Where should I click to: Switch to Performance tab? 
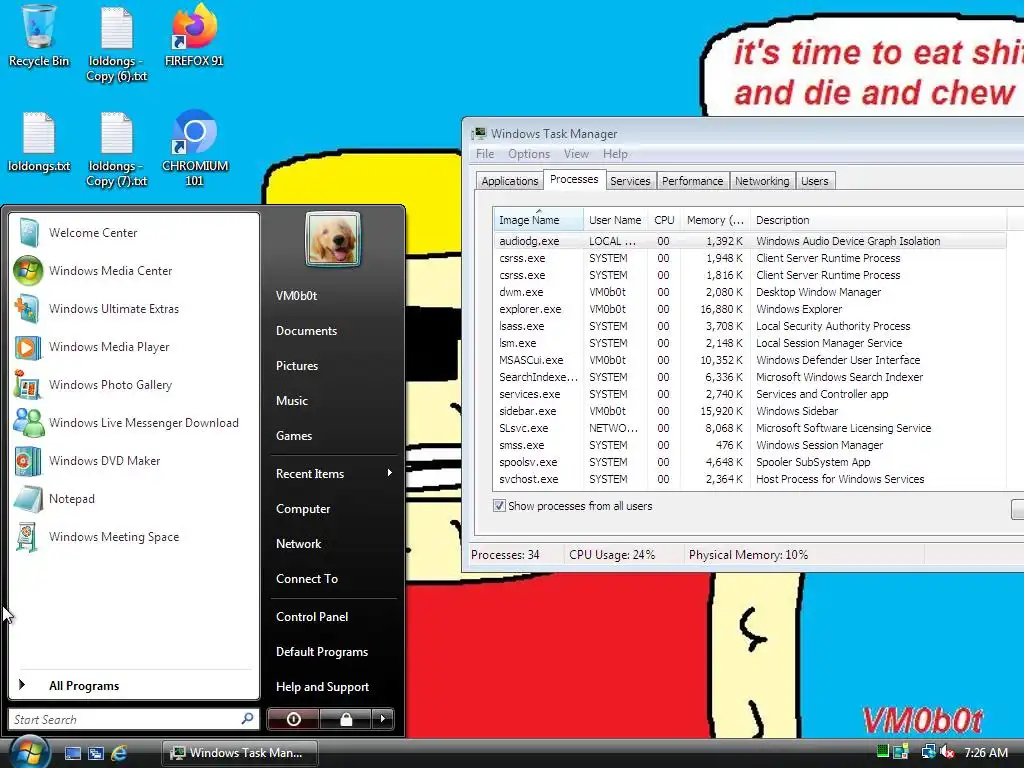(692, 181)
